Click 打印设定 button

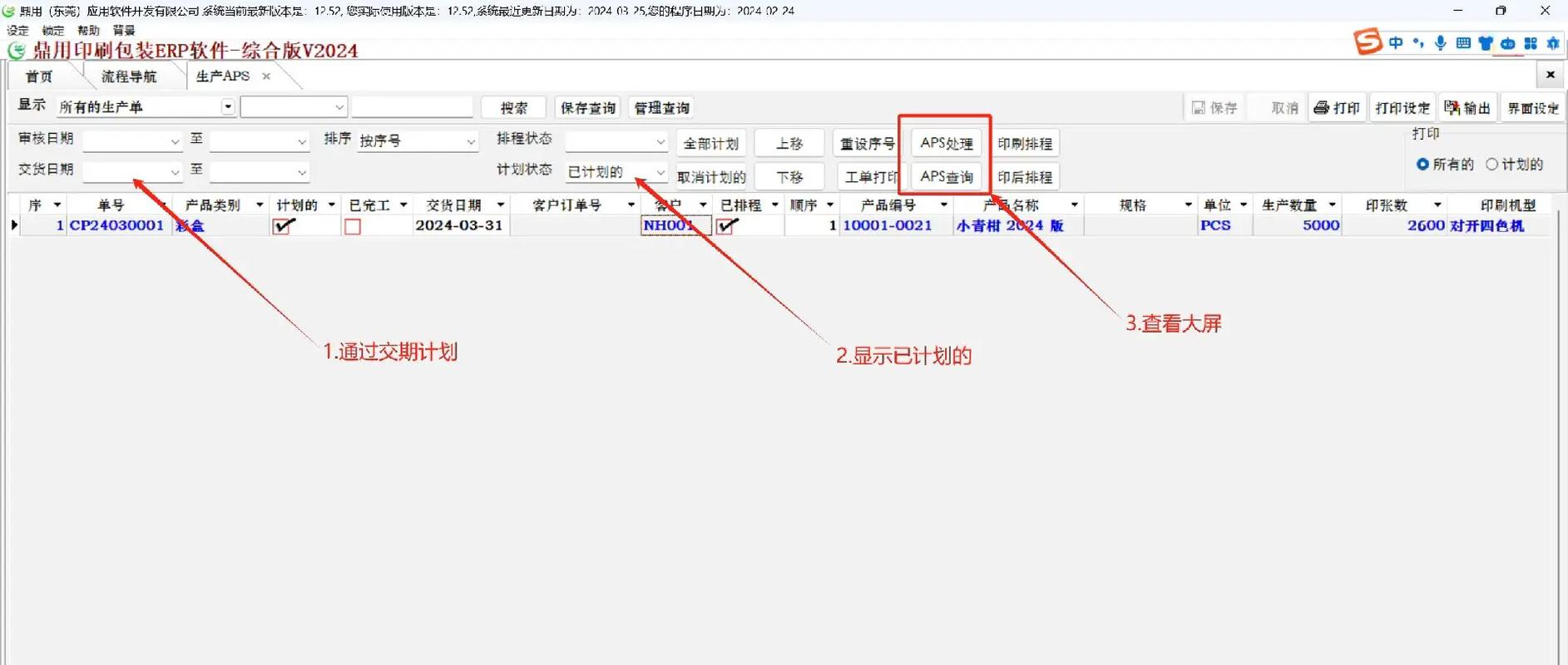tap(1402, 108)
